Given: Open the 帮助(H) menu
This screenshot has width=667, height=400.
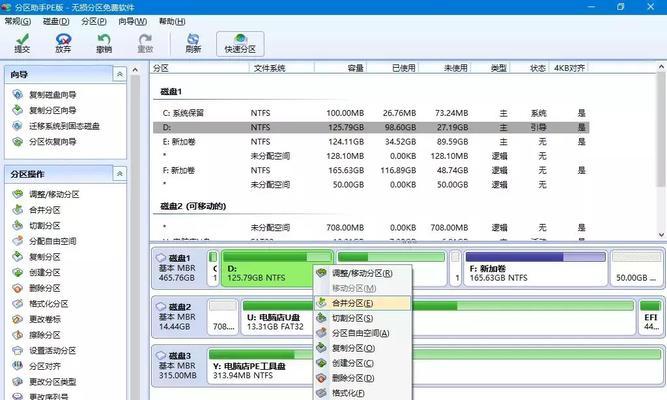Looking at the screenshot, I should (x=172, y=21).
